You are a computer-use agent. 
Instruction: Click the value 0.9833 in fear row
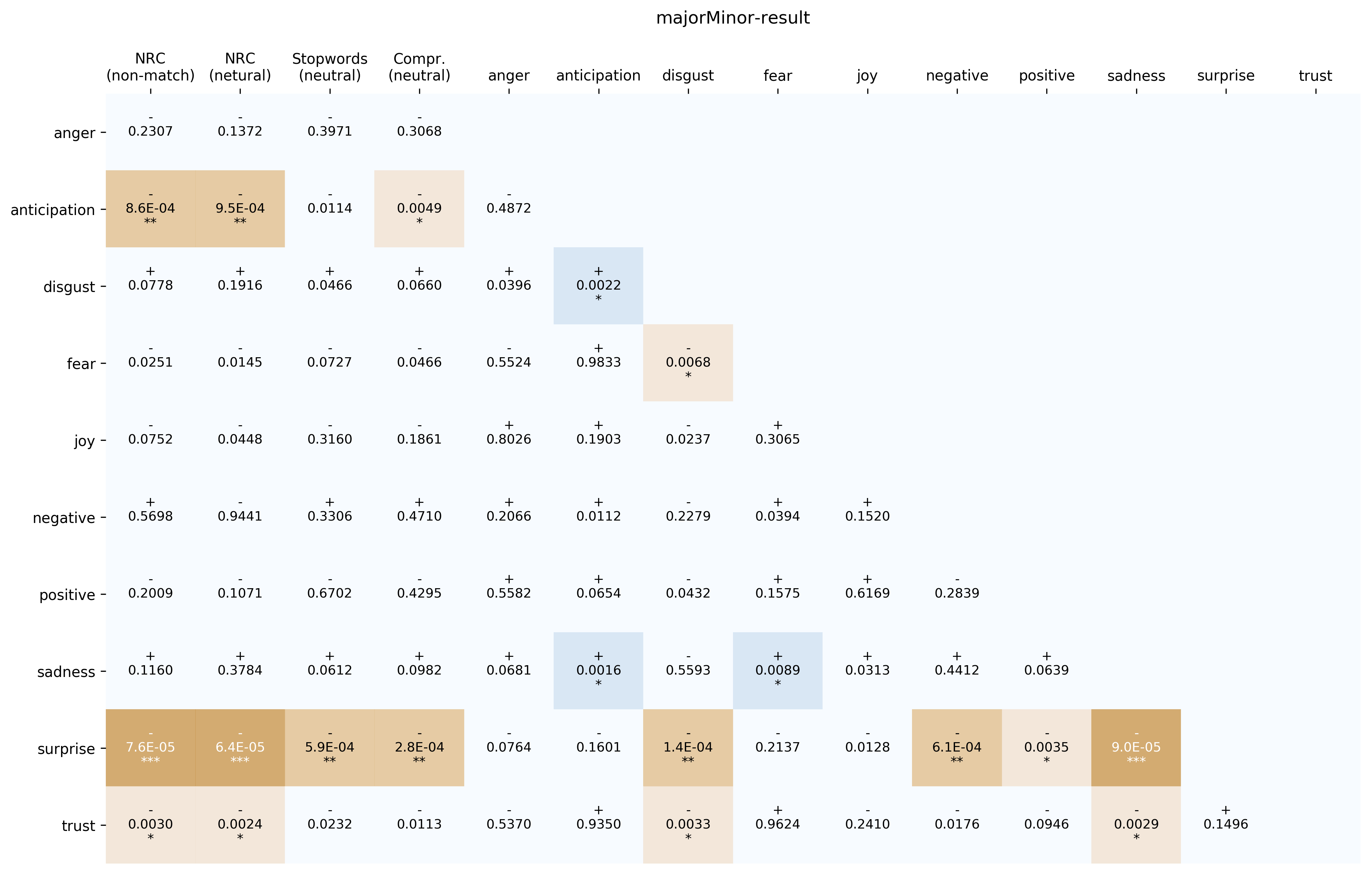598,362
